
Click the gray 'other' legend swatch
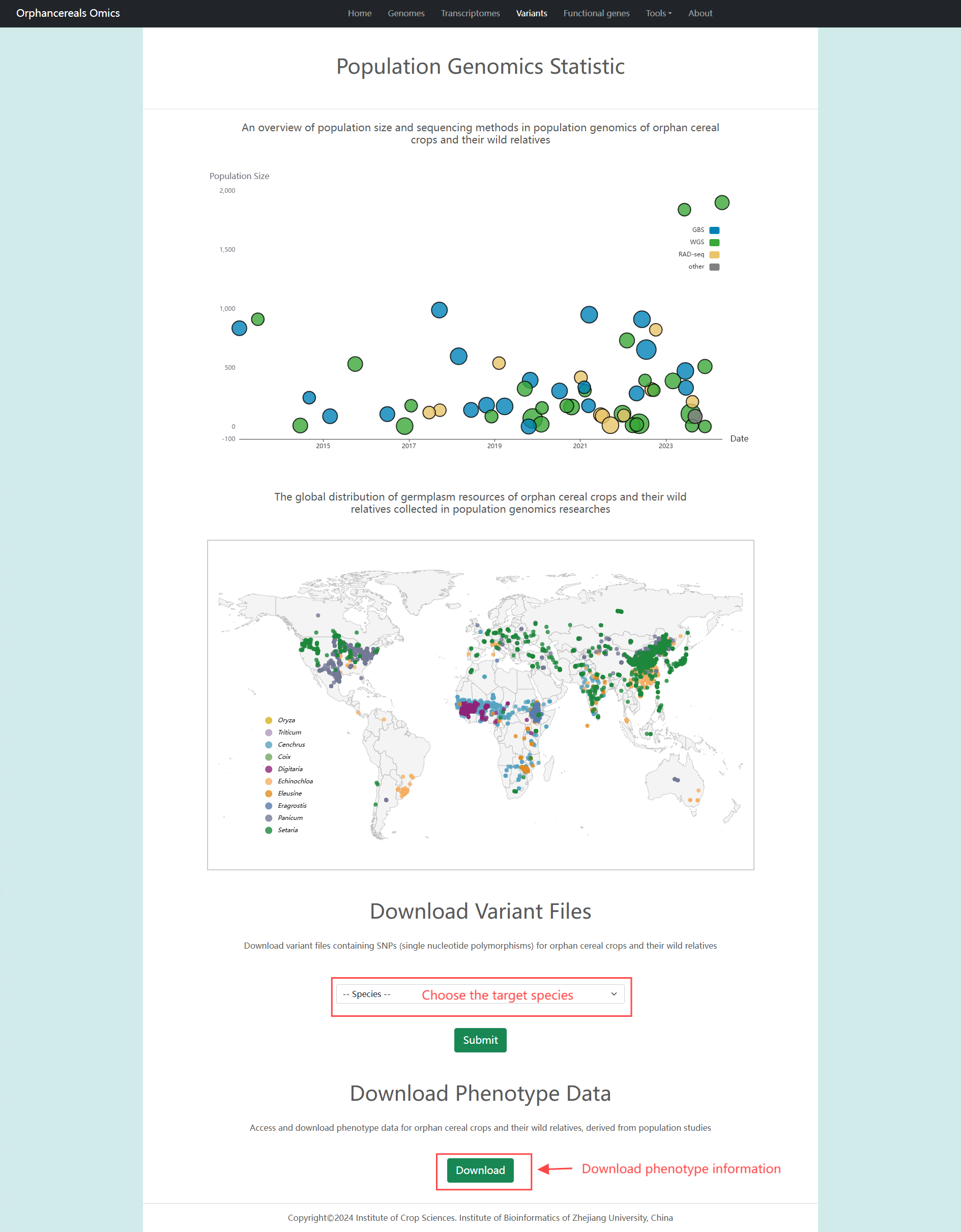(714, 267)
